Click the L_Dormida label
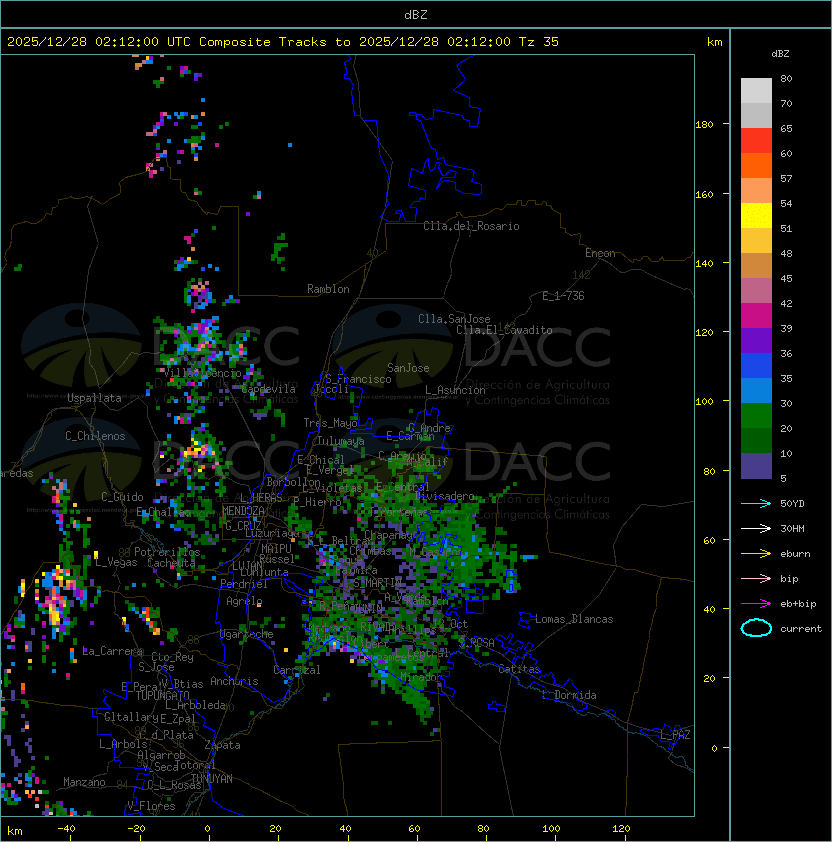The height and width of the screenshot is (842, 832). pyautogui.click(x=569, y=695)
